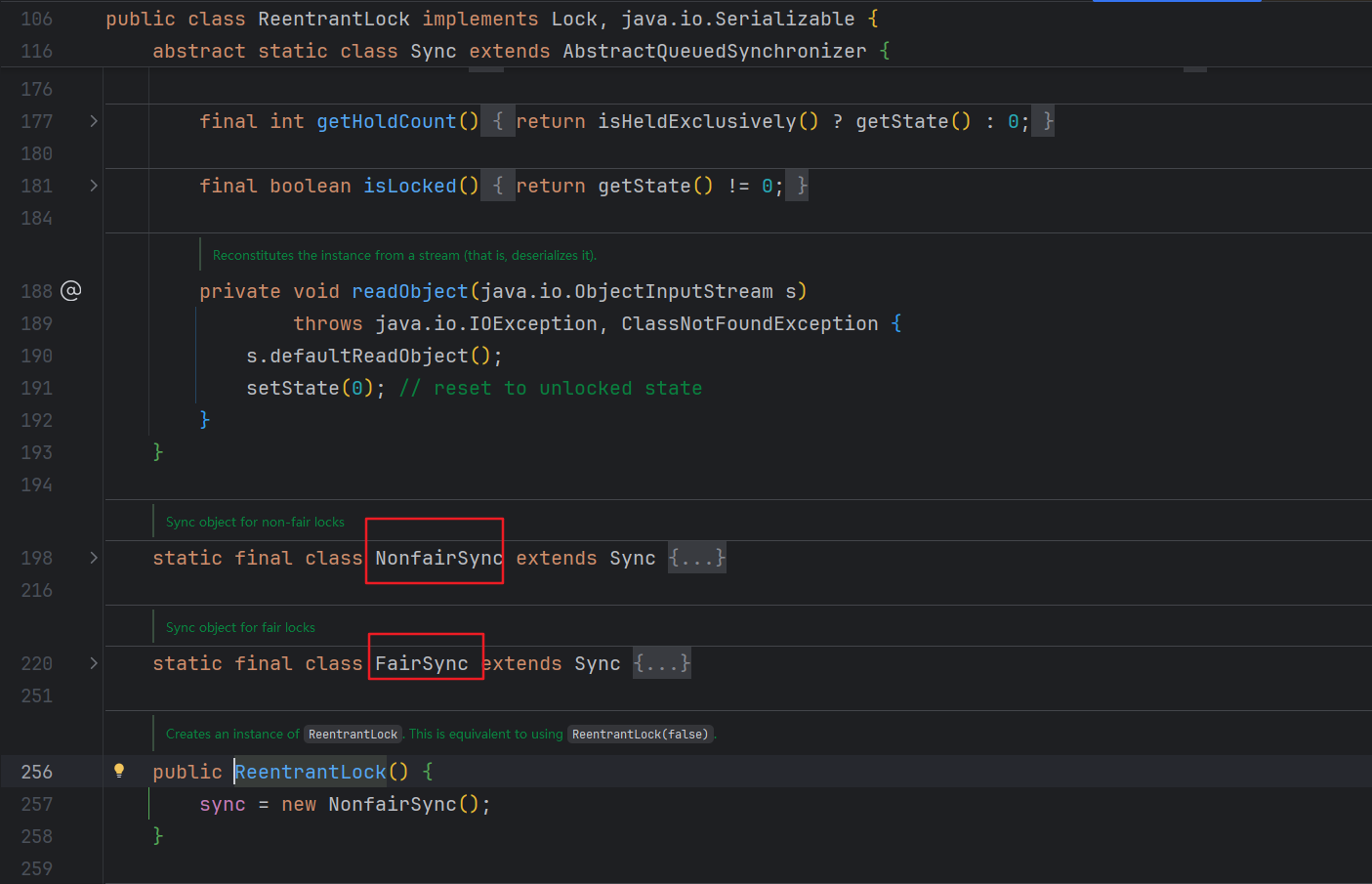The width and height of the screenshot is (1372, 884).
Task: Click the NonfairSync class name in its declaration
Action: pos(438,558)
